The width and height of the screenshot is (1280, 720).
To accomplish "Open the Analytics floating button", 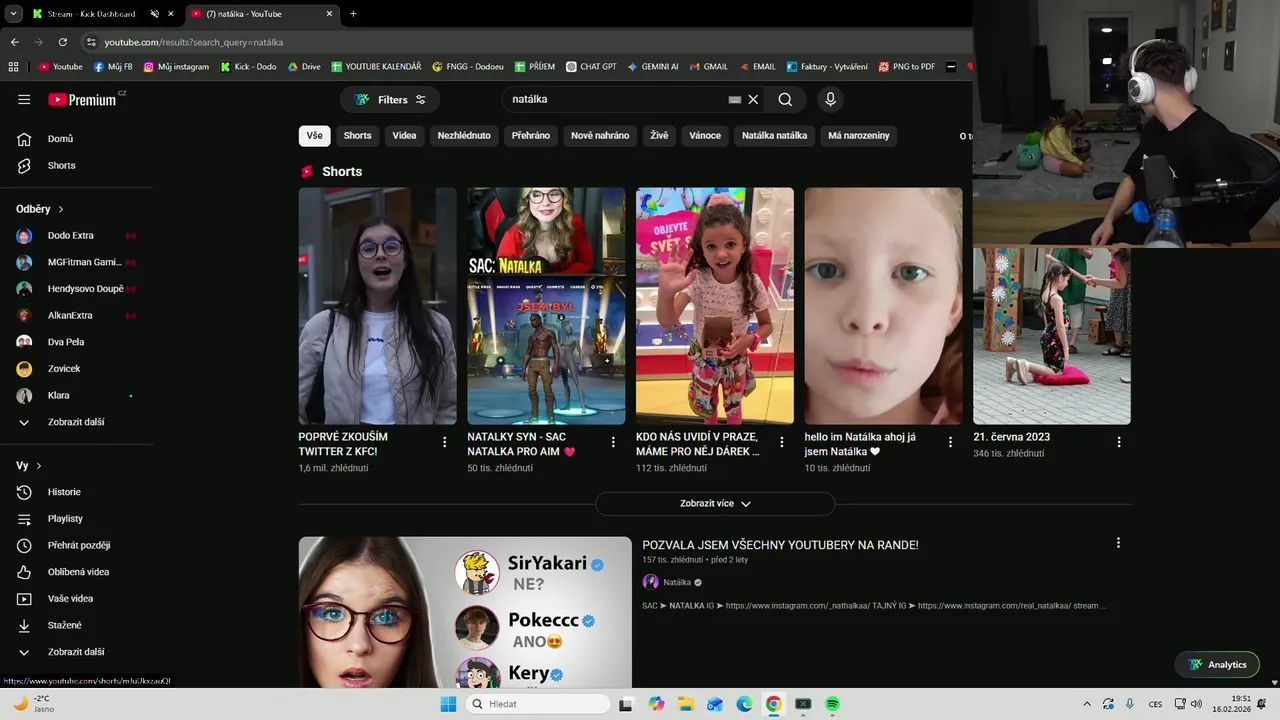I will 1217,665.
